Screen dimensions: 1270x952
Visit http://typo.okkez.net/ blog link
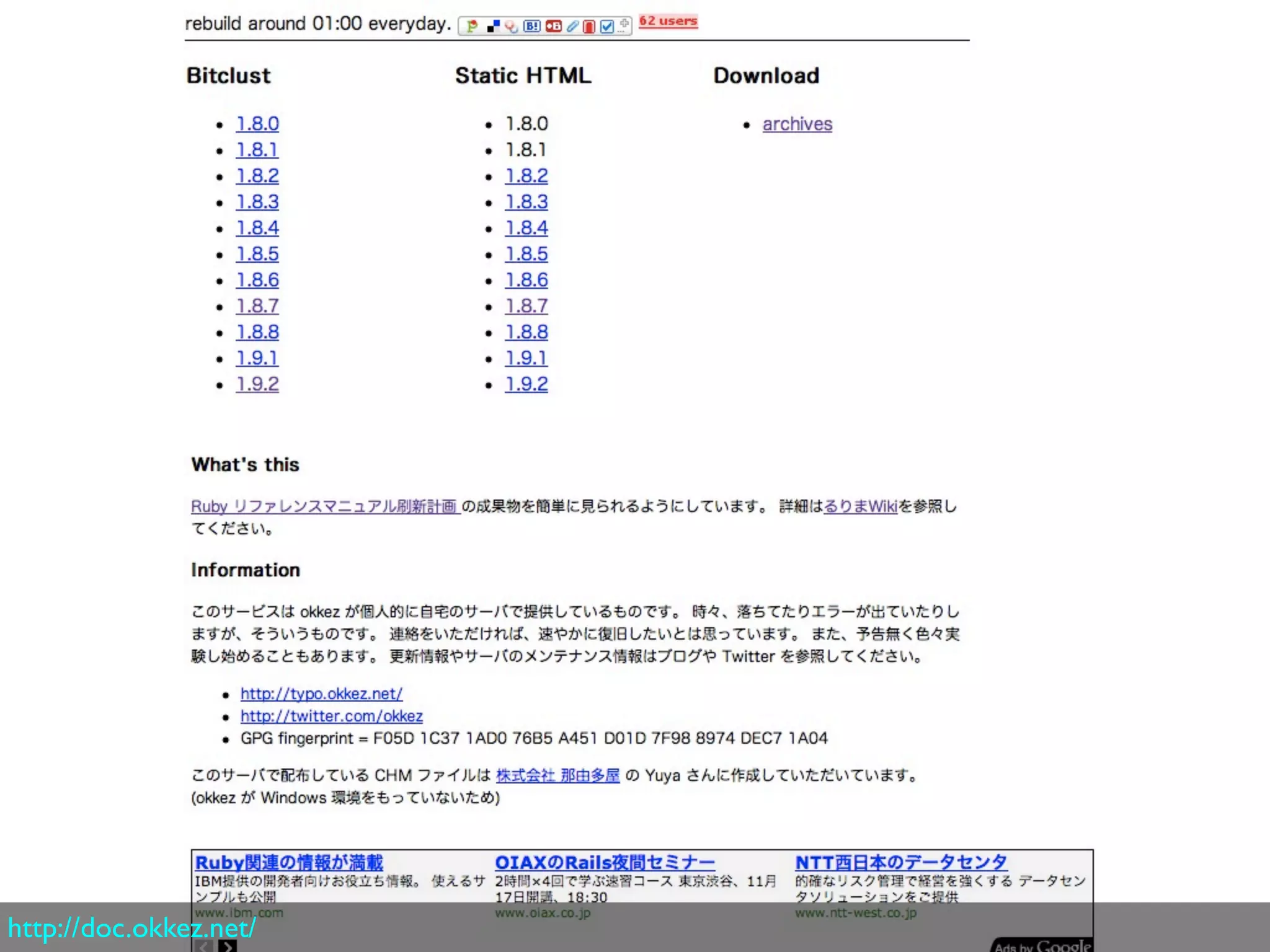point(321,694)
